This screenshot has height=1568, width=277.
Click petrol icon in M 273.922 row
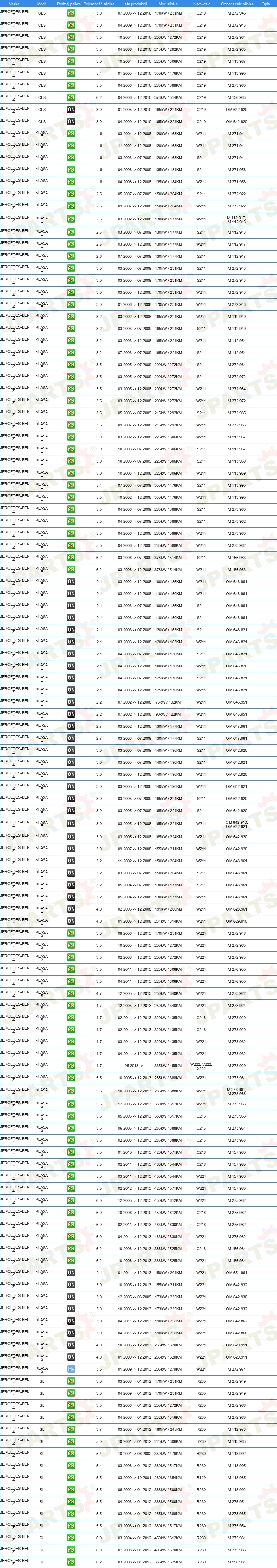(x=71, y=993)
